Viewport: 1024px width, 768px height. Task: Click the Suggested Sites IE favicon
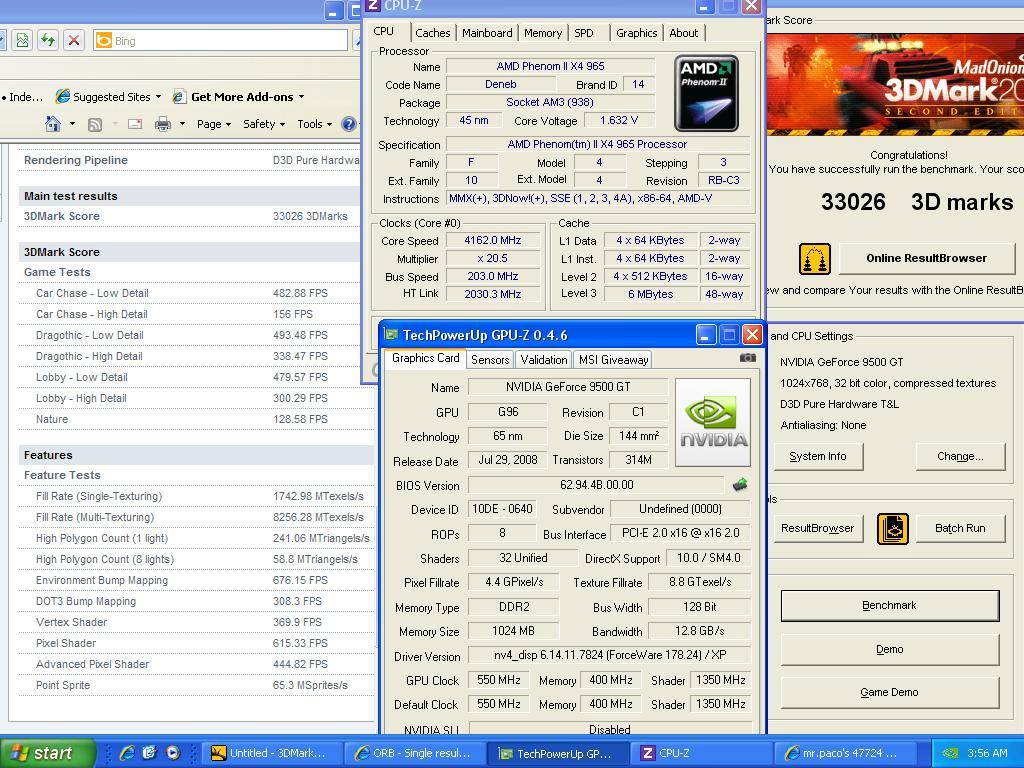coord(63,97)
